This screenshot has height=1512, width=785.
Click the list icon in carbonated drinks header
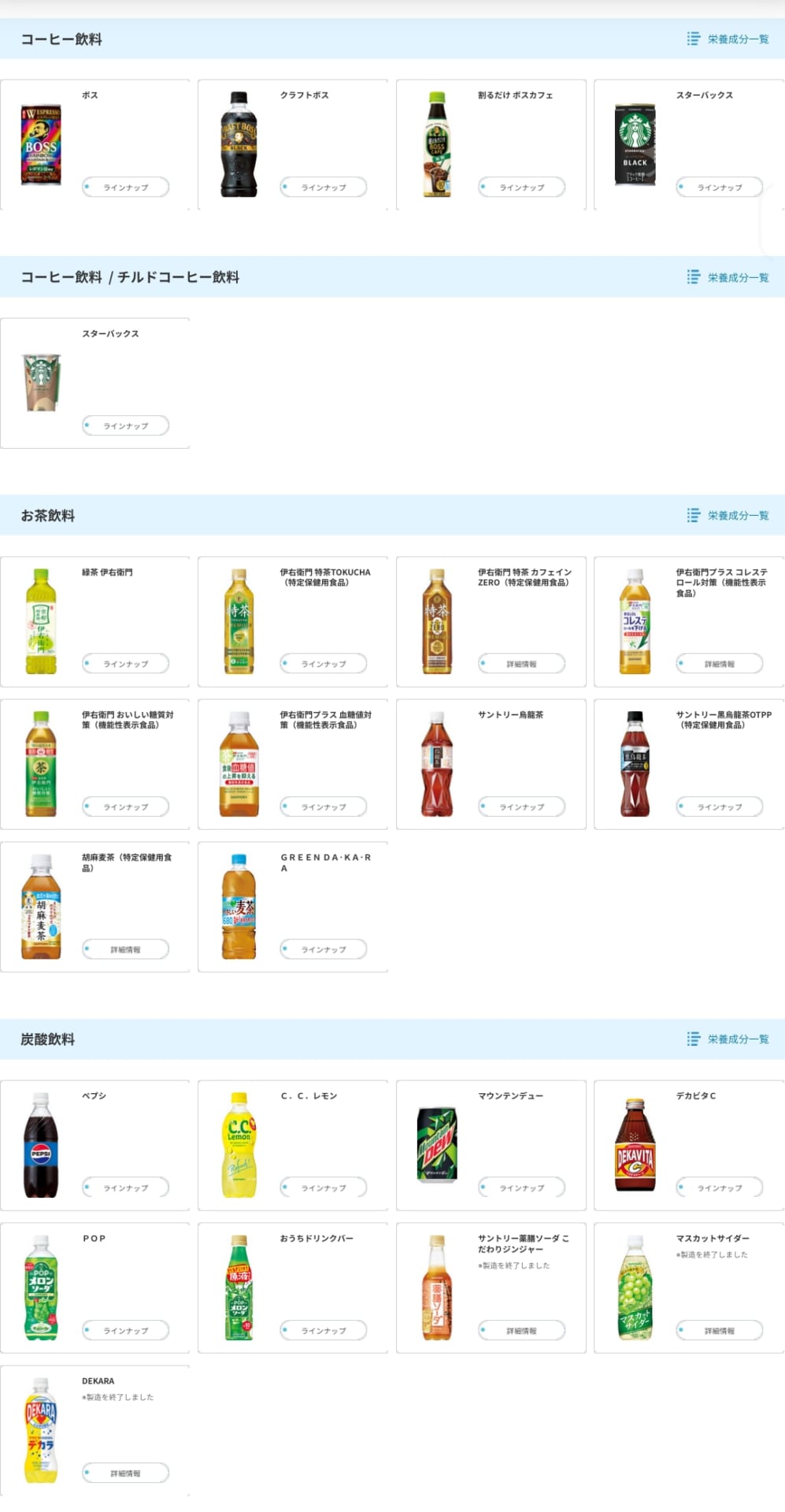693,1039
